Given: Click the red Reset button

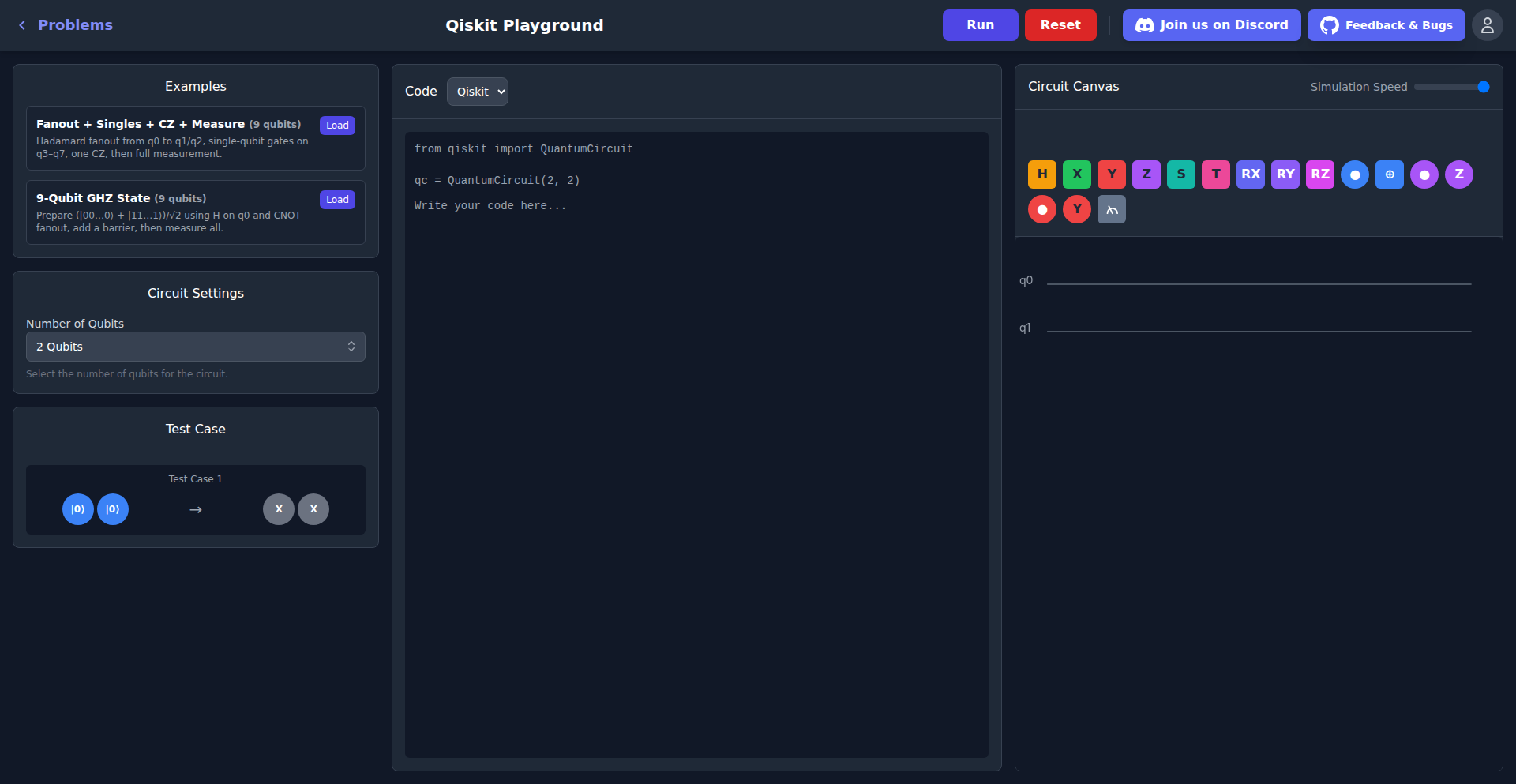Looking at the screenshot, I should [x=1060, y=25].
